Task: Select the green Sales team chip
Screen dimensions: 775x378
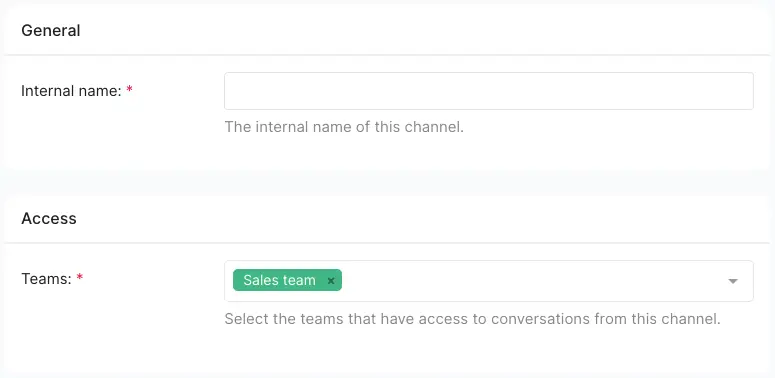Action: (x=287, y=280)
